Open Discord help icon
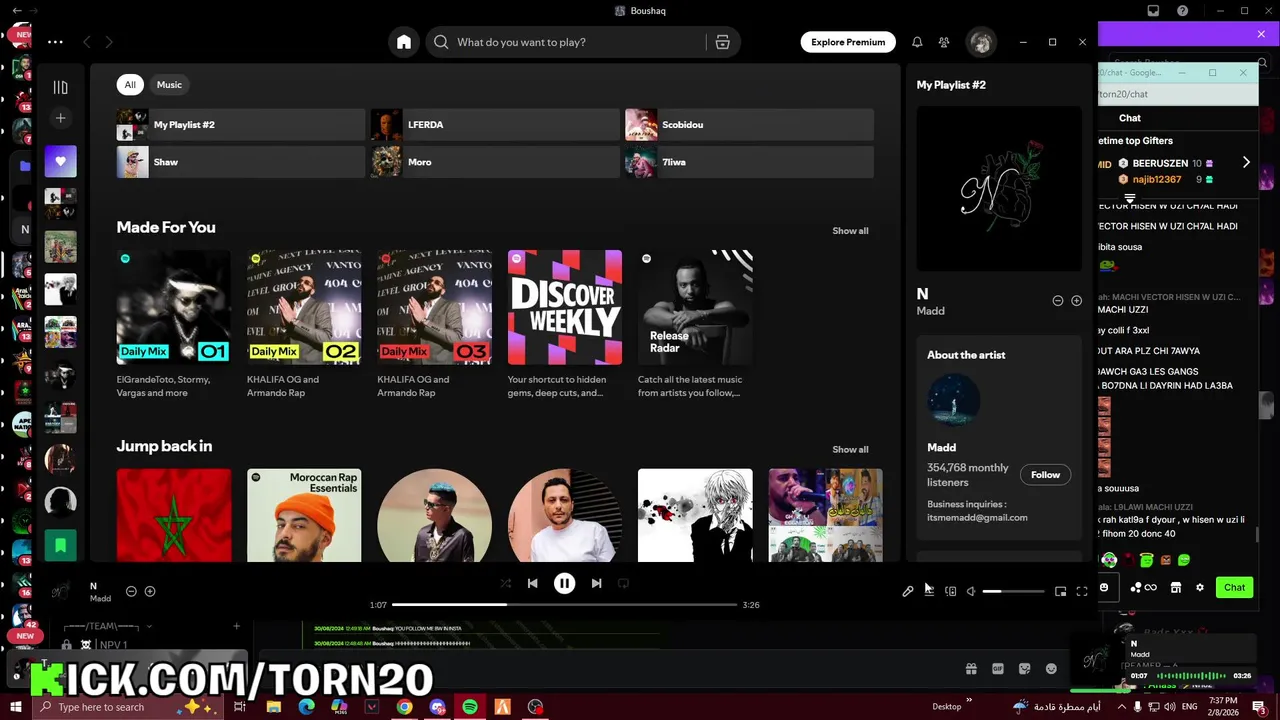The image size is (1280, 720). tap(1183, 11)
